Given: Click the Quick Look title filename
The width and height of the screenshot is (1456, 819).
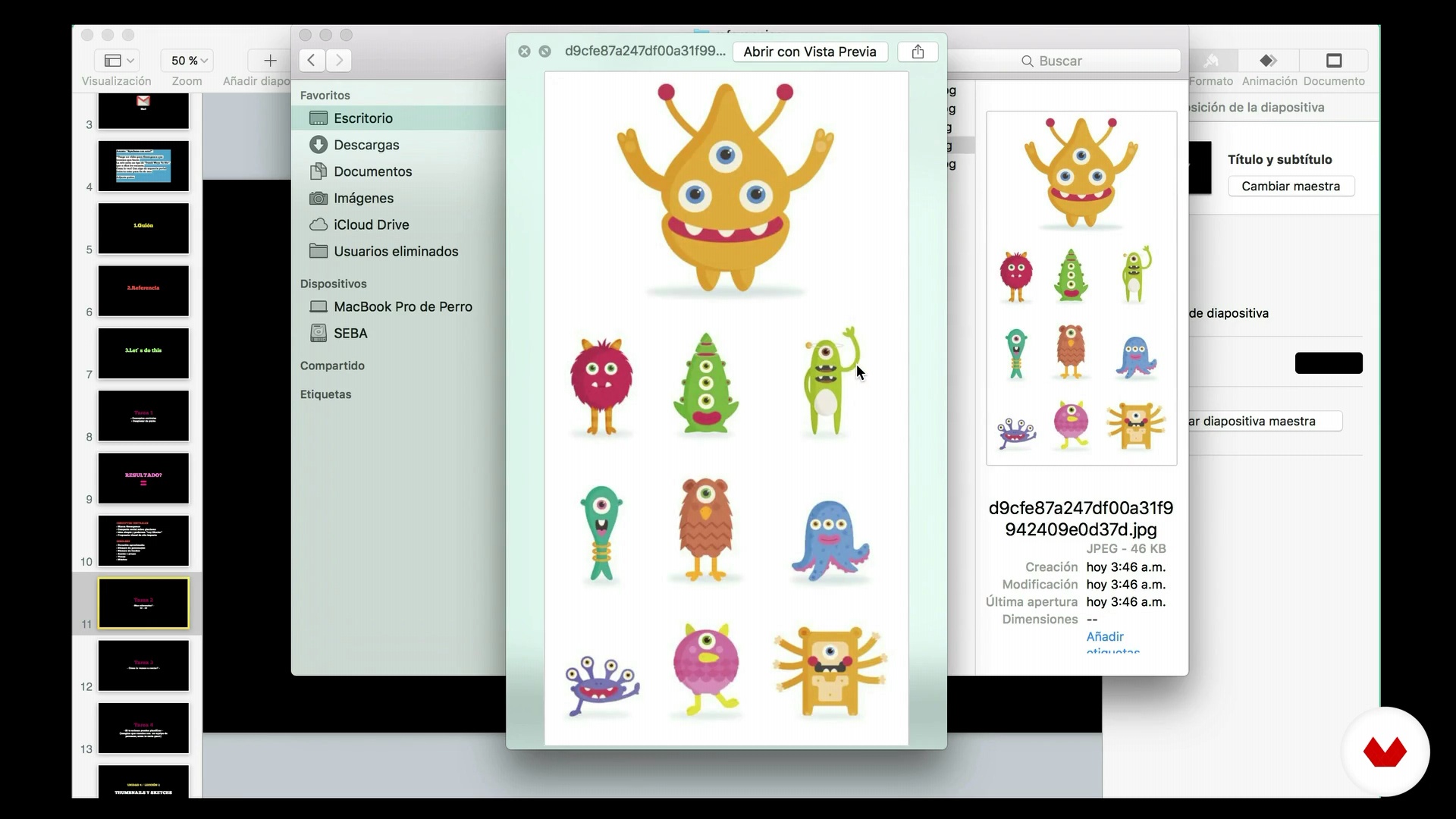Looking at the screenshot, I should pos(645,51).
